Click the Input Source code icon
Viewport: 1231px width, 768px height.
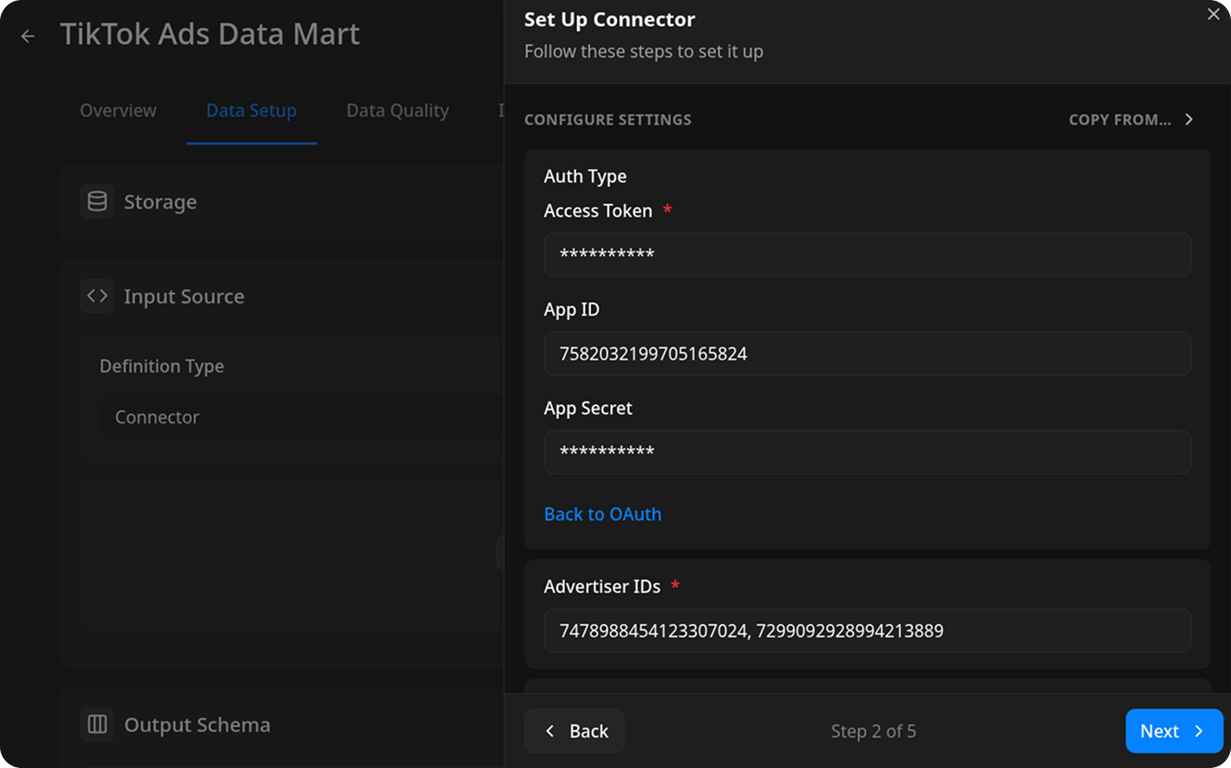[x=97, y=296]
